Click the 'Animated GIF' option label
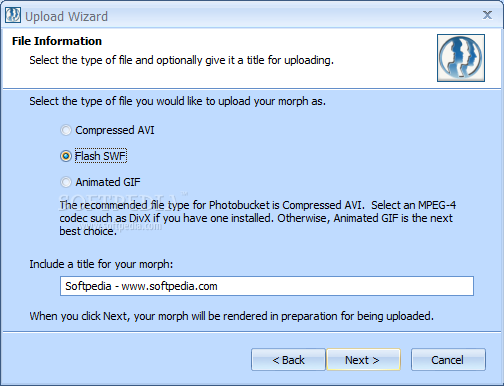Screen dimensions: 504x386 click(108, 182)
